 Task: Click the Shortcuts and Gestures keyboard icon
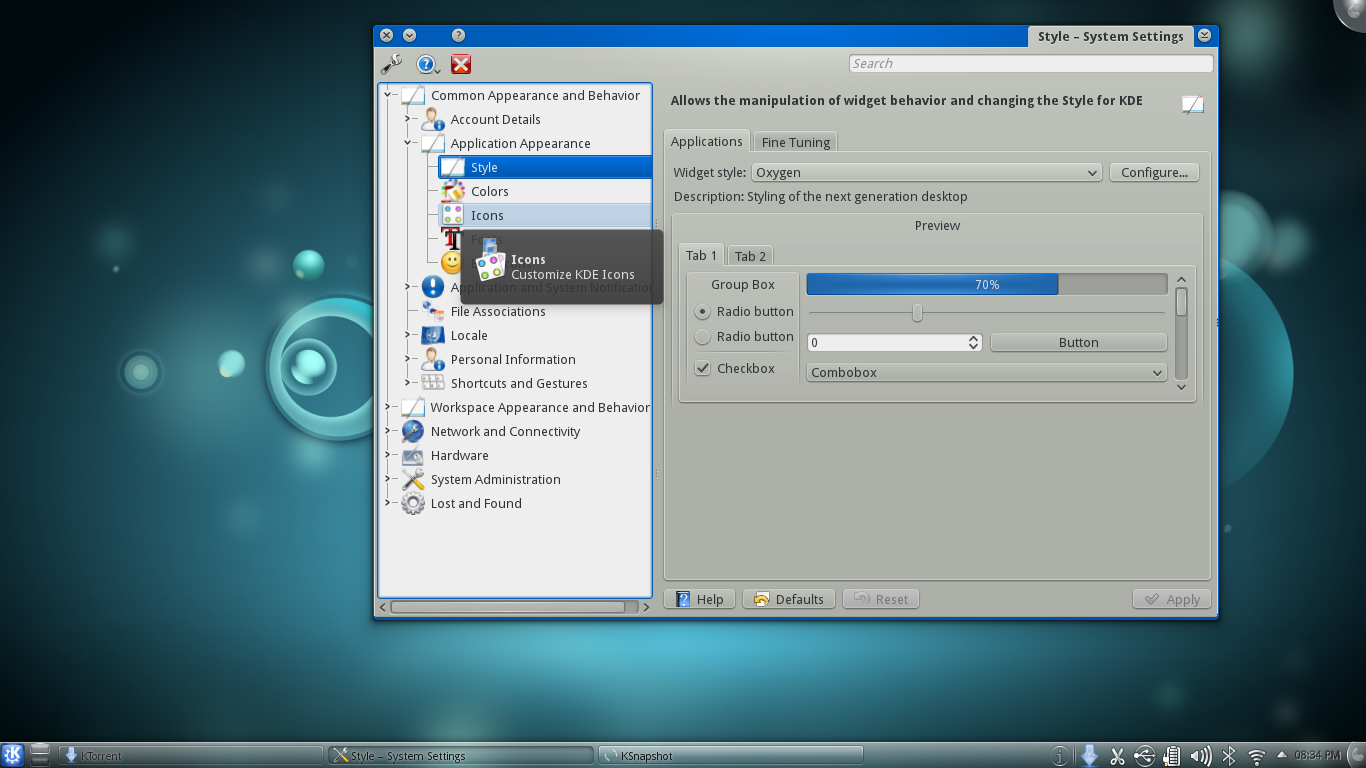click(433, 383)
